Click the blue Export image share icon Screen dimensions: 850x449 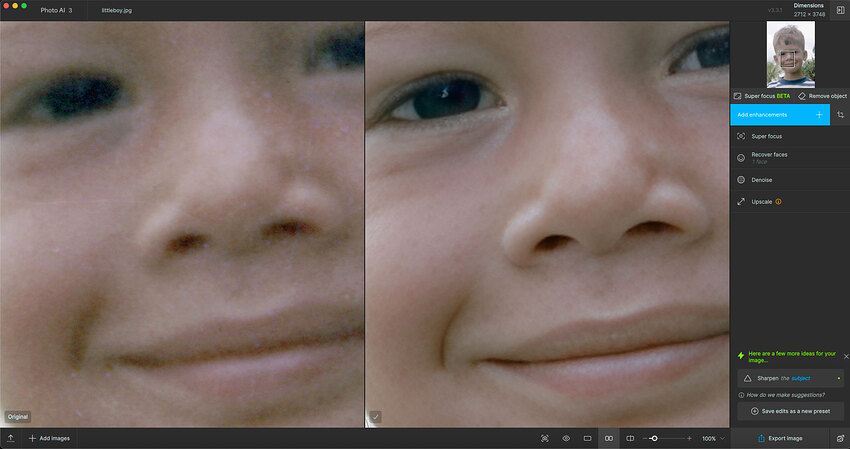[761, 438]
